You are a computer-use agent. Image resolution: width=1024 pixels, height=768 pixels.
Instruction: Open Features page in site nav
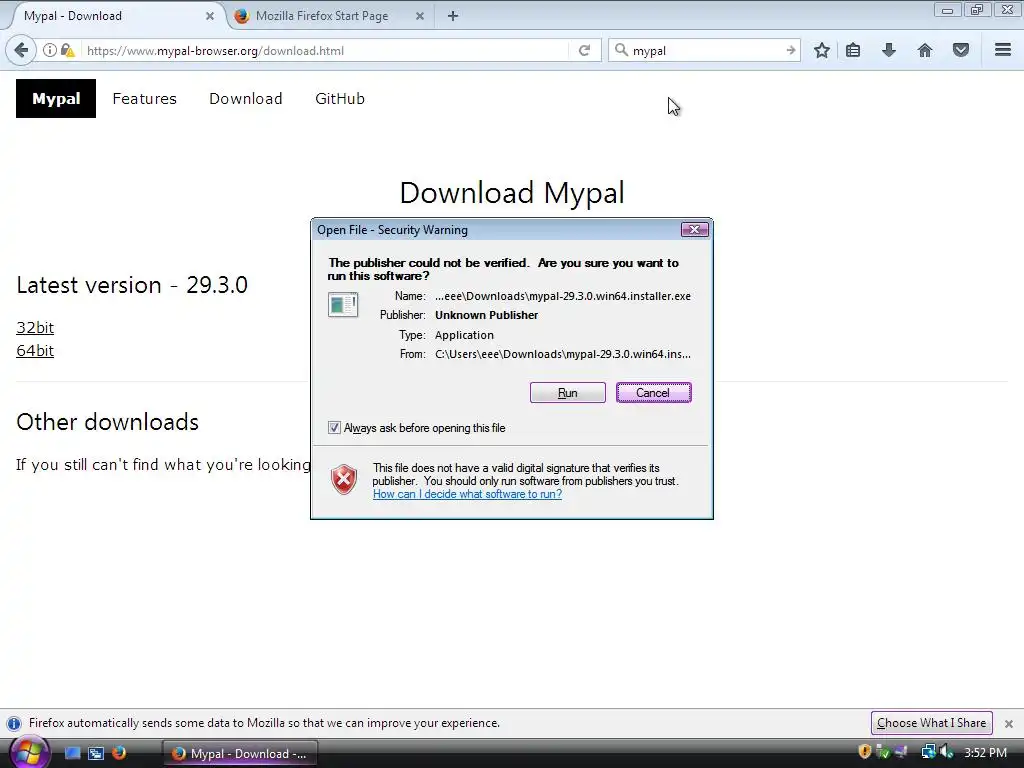[x=144, y=99]
